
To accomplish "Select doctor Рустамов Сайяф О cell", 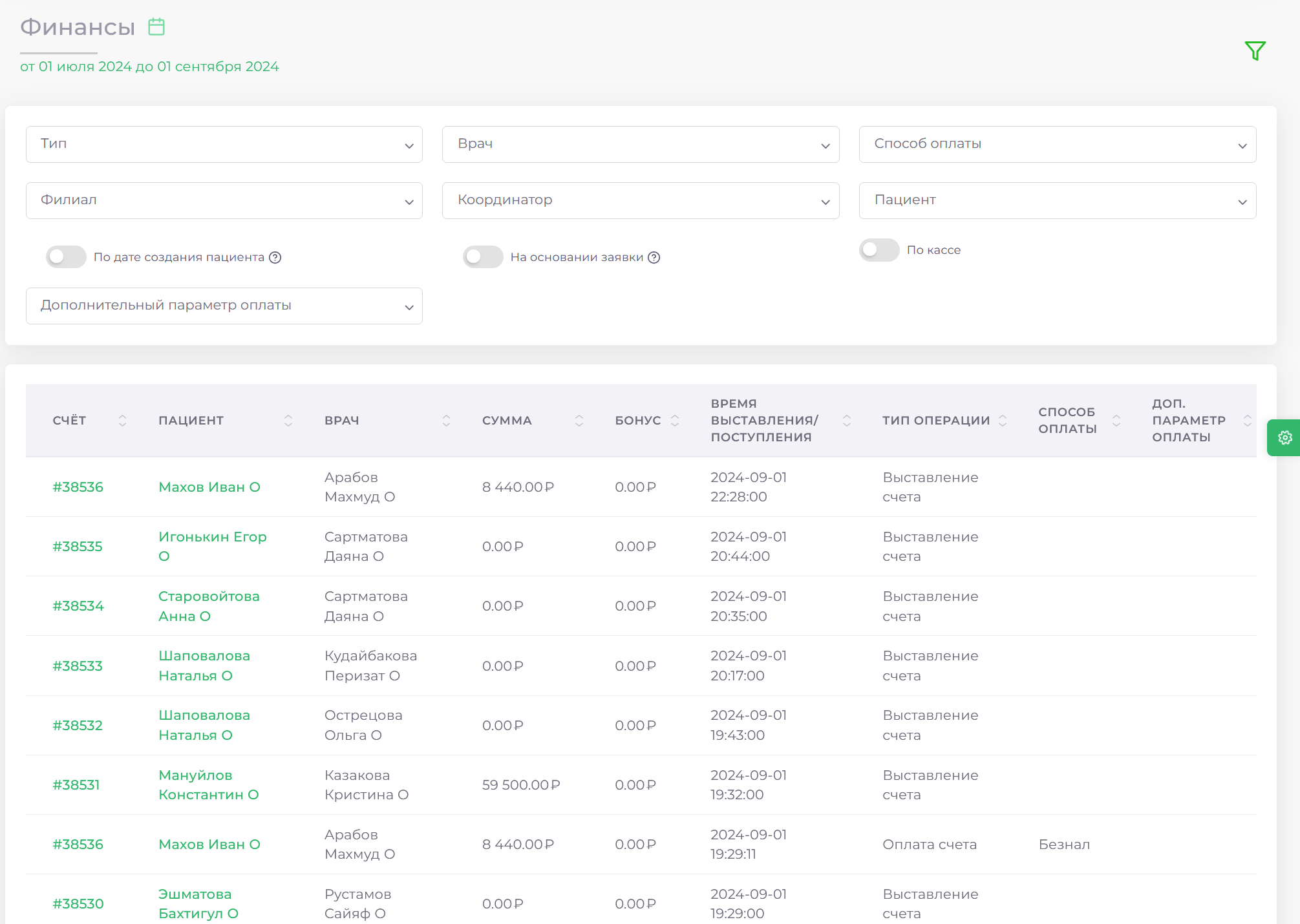I will point(357,904).
